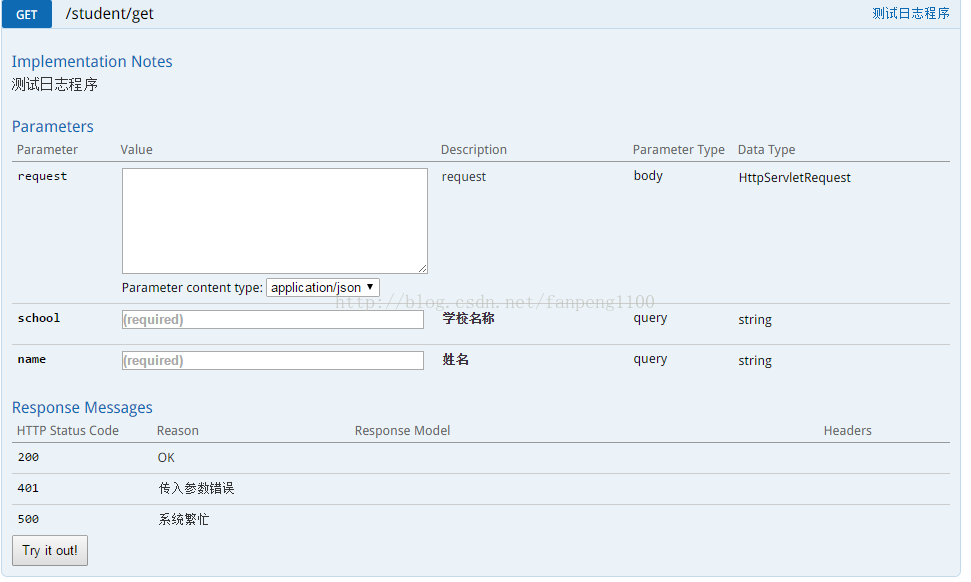Click the GET method badge
Viewport: 971px width, 582px height.
click(27, 14)
